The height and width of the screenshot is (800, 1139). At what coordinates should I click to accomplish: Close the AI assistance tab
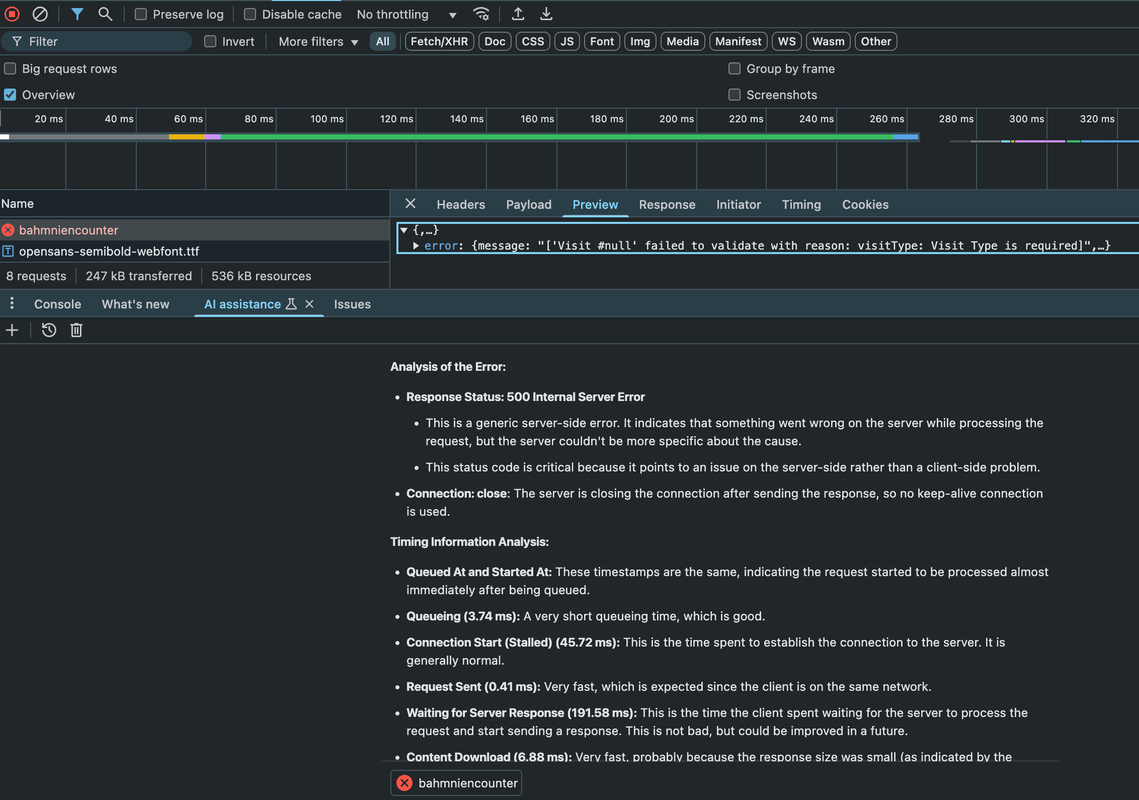[x=309, y=304]
